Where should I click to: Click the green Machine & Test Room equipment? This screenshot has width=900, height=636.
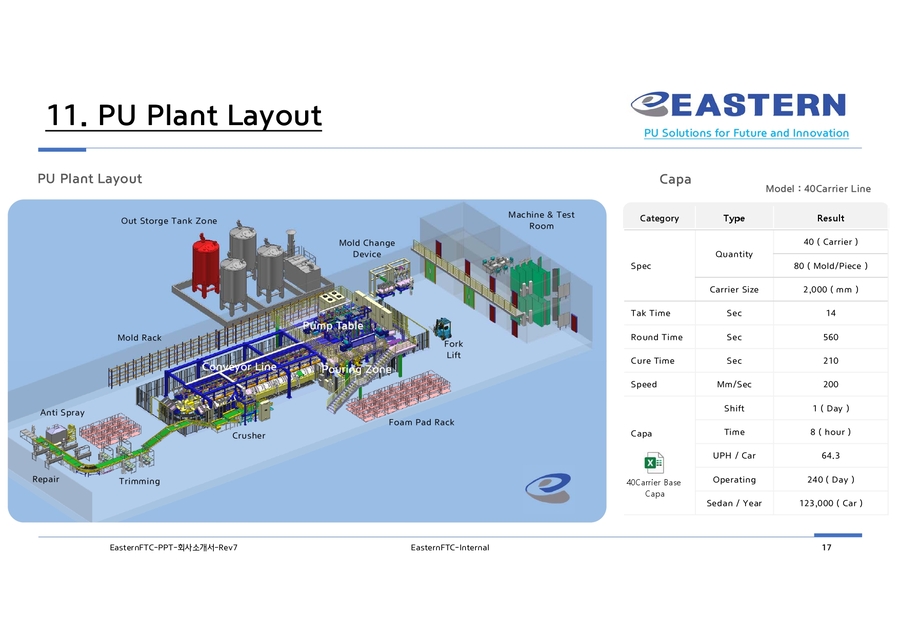click(x=531, y=293)
